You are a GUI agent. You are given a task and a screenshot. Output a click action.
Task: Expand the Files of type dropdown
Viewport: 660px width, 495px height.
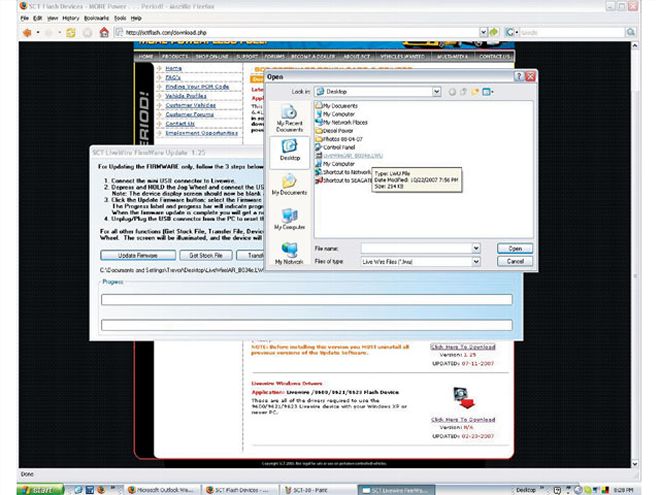[x=476, y=261]
